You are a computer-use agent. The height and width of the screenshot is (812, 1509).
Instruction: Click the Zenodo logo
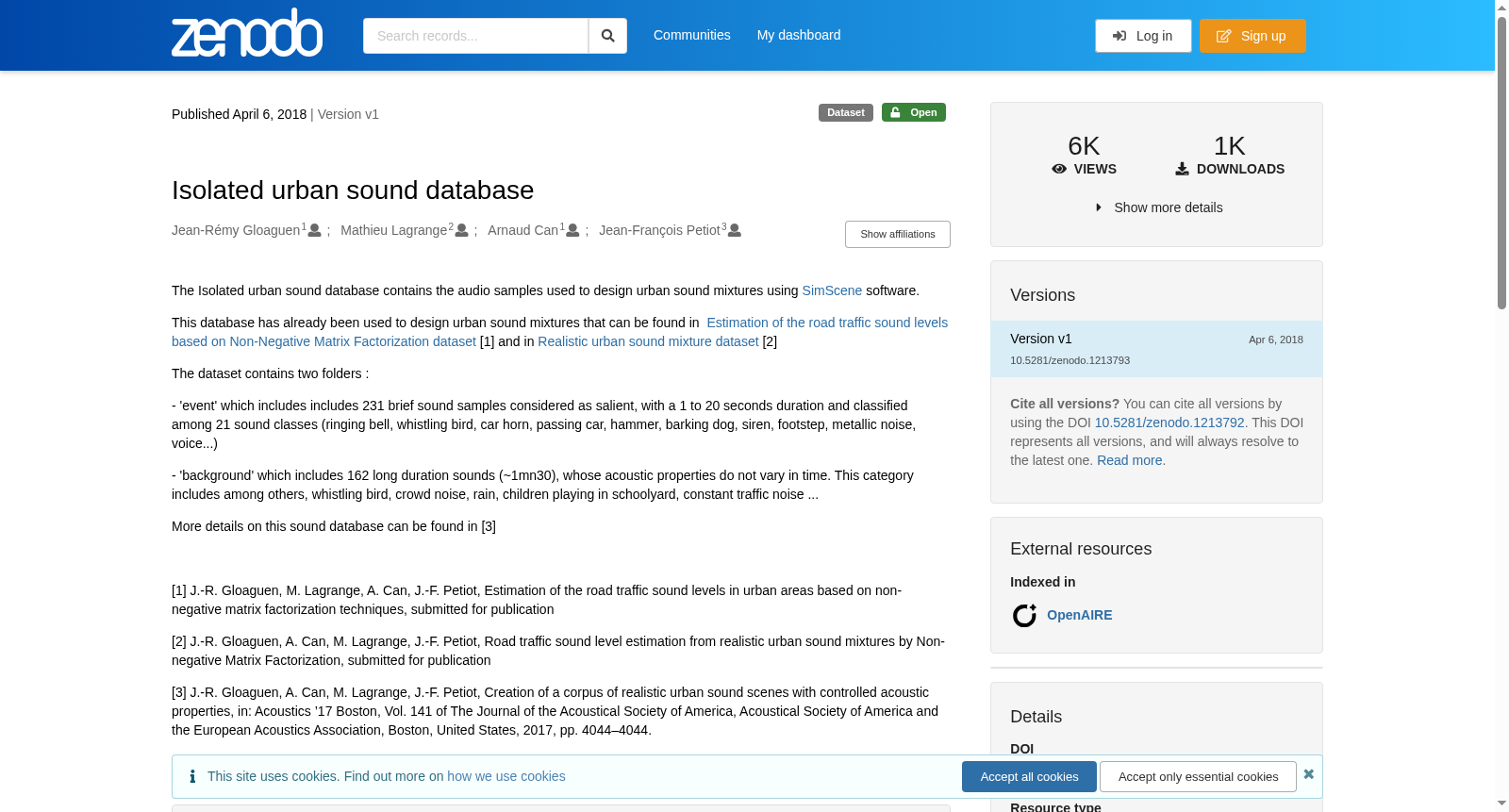click(x=247, y=33)
